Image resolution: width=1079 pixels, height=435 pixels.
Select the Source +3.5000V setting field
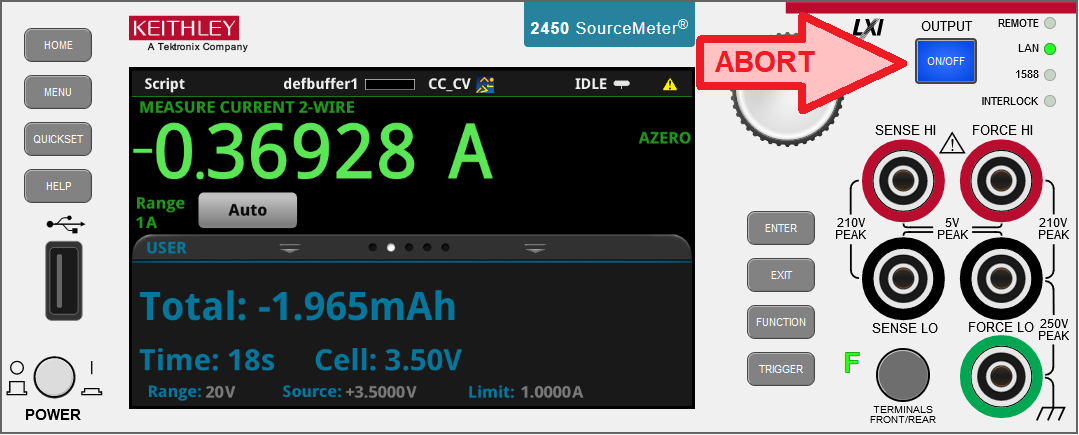pos(350,392)
